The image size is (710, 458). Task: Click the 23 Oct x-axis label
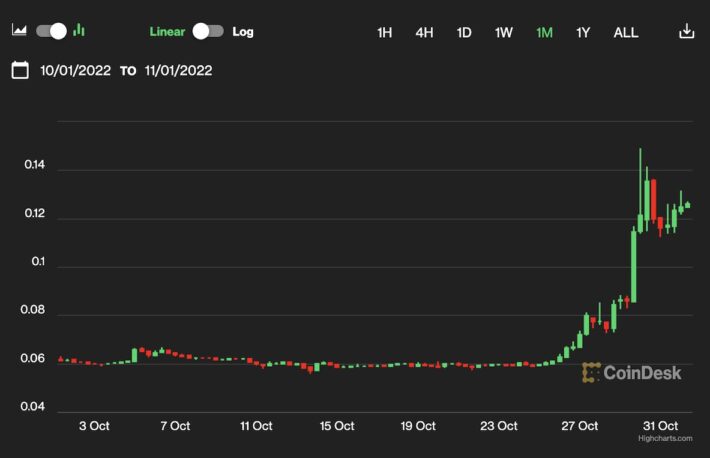point(499,426)
